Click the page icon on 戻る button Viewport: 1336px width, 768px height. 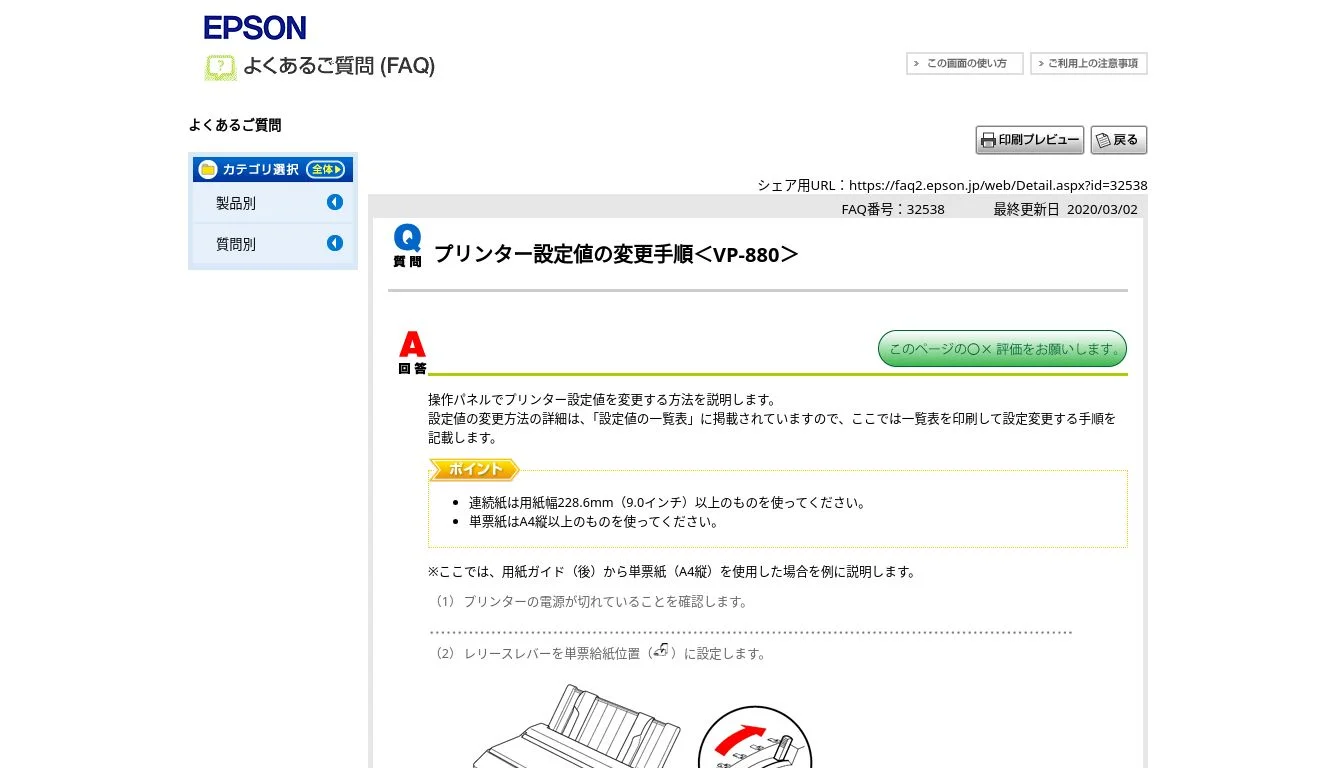[x=1103, y=141]
